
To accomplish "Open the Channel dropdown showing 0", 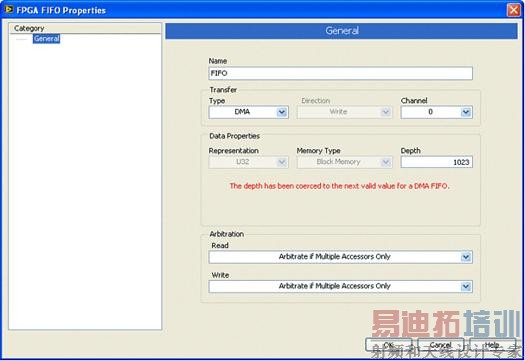I will pos(437,112).
